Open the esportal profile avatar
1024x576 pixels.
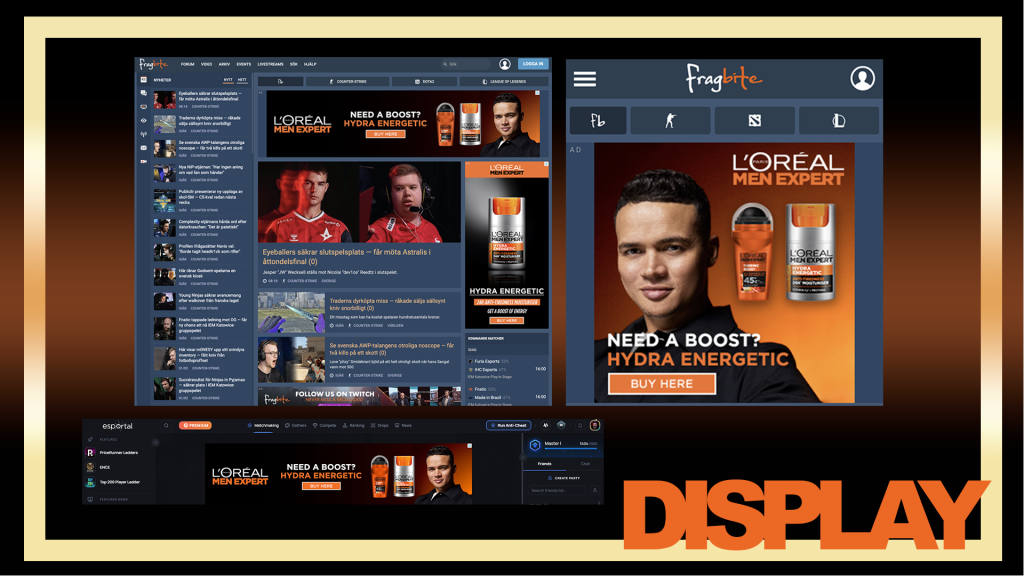click(x=595, y=426)
